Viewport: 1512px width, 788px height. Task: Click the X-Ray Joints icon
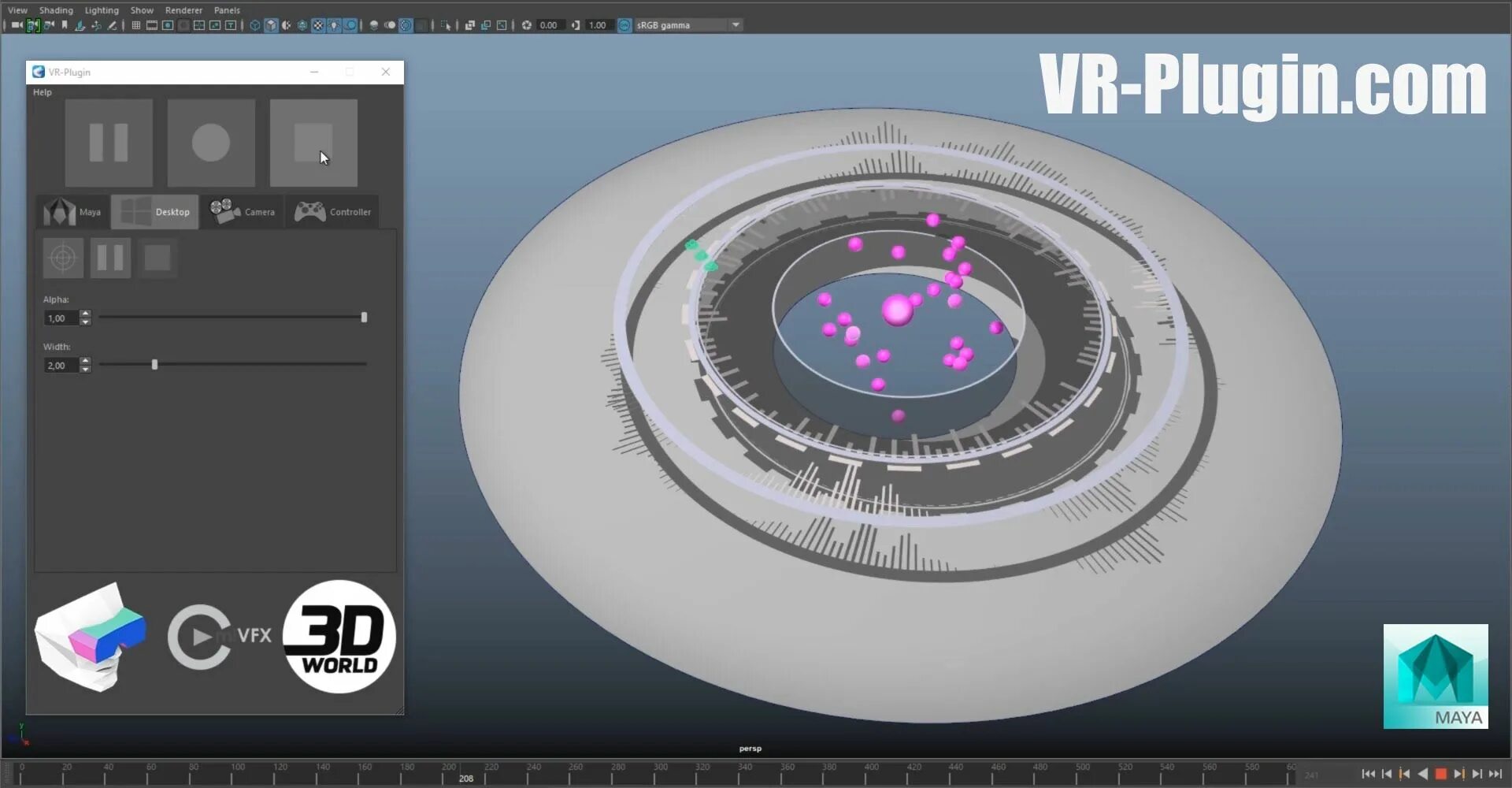pyautogui.click(x=502, y=25)
